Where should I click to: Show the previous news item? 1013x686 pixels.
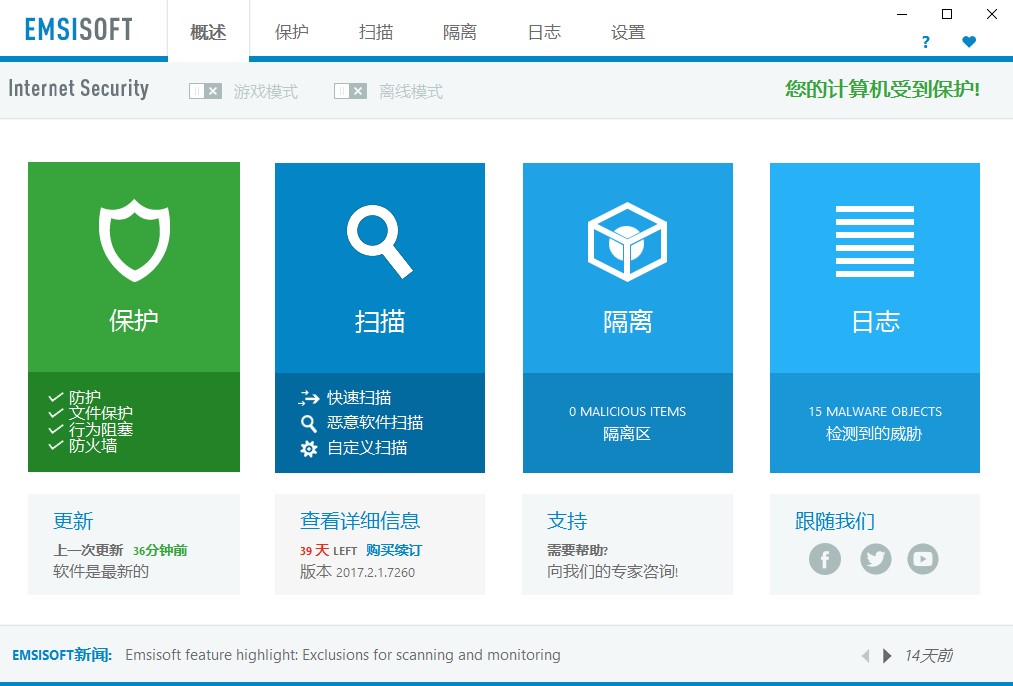coord(866,656)
